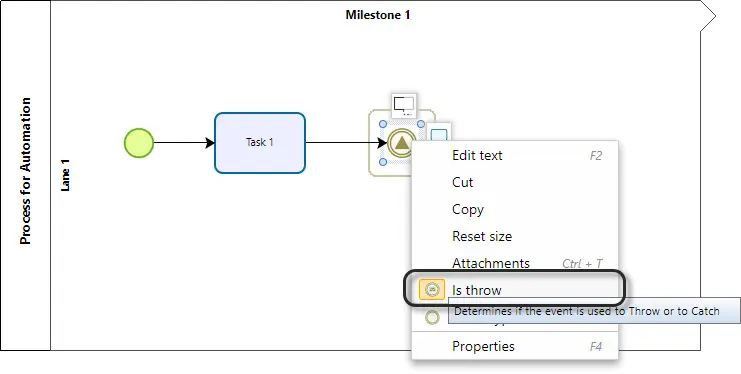Click the top-left resize handle of the event

click(383, 124)
